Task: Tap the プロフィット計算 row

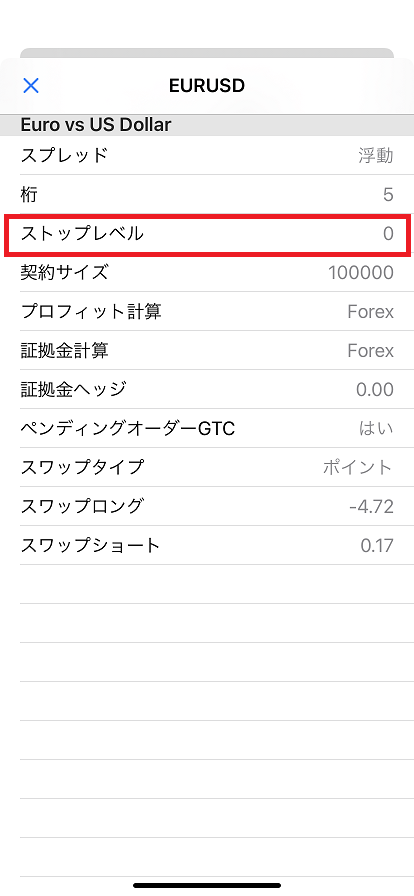Action: [207, 311]
